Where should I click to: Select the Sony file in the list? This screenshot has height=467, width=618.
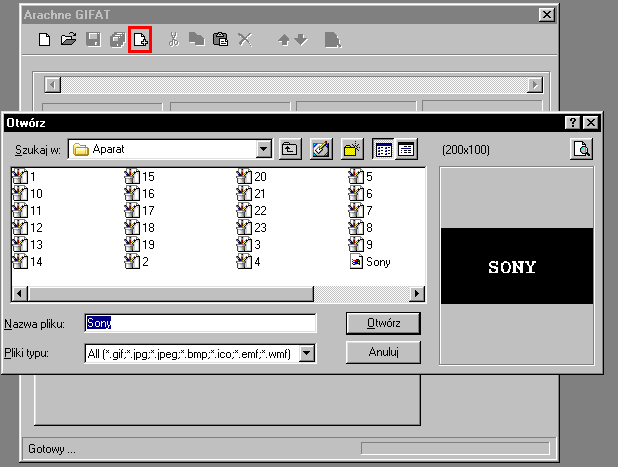click(x=370, y=262)
